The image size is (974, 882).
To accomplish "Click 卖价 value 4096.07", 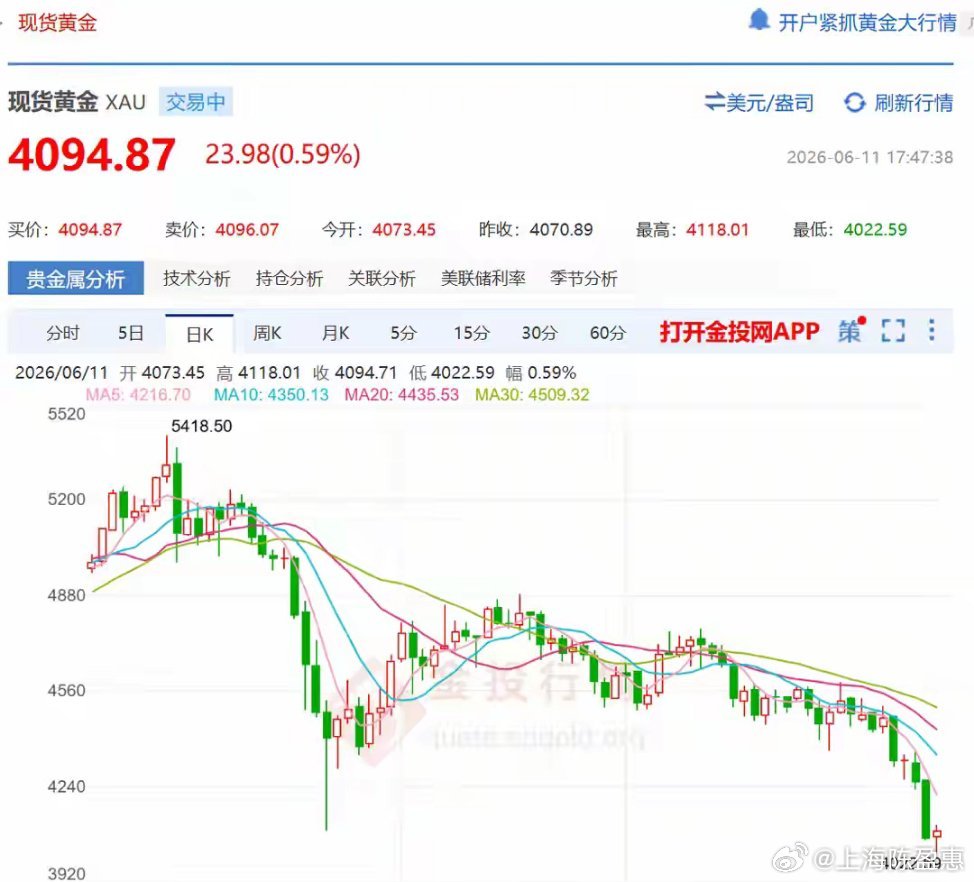I will pos(247,230).
